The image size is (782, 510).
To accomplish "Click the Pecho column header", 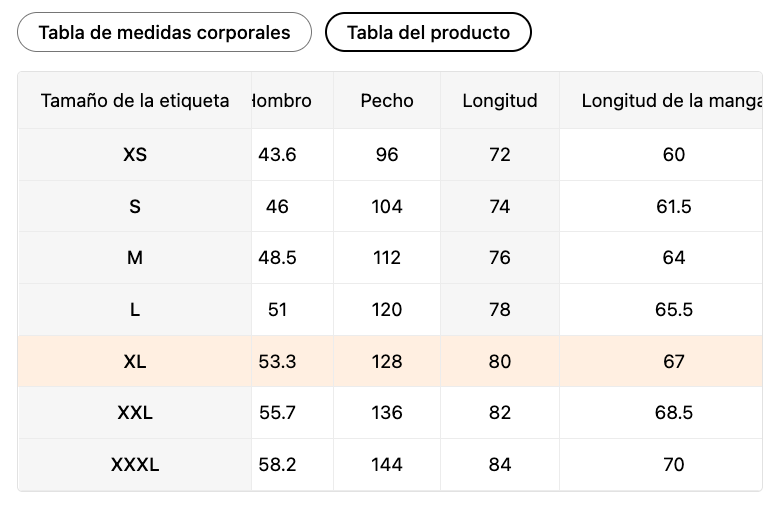I will click(x=387, y=100).
